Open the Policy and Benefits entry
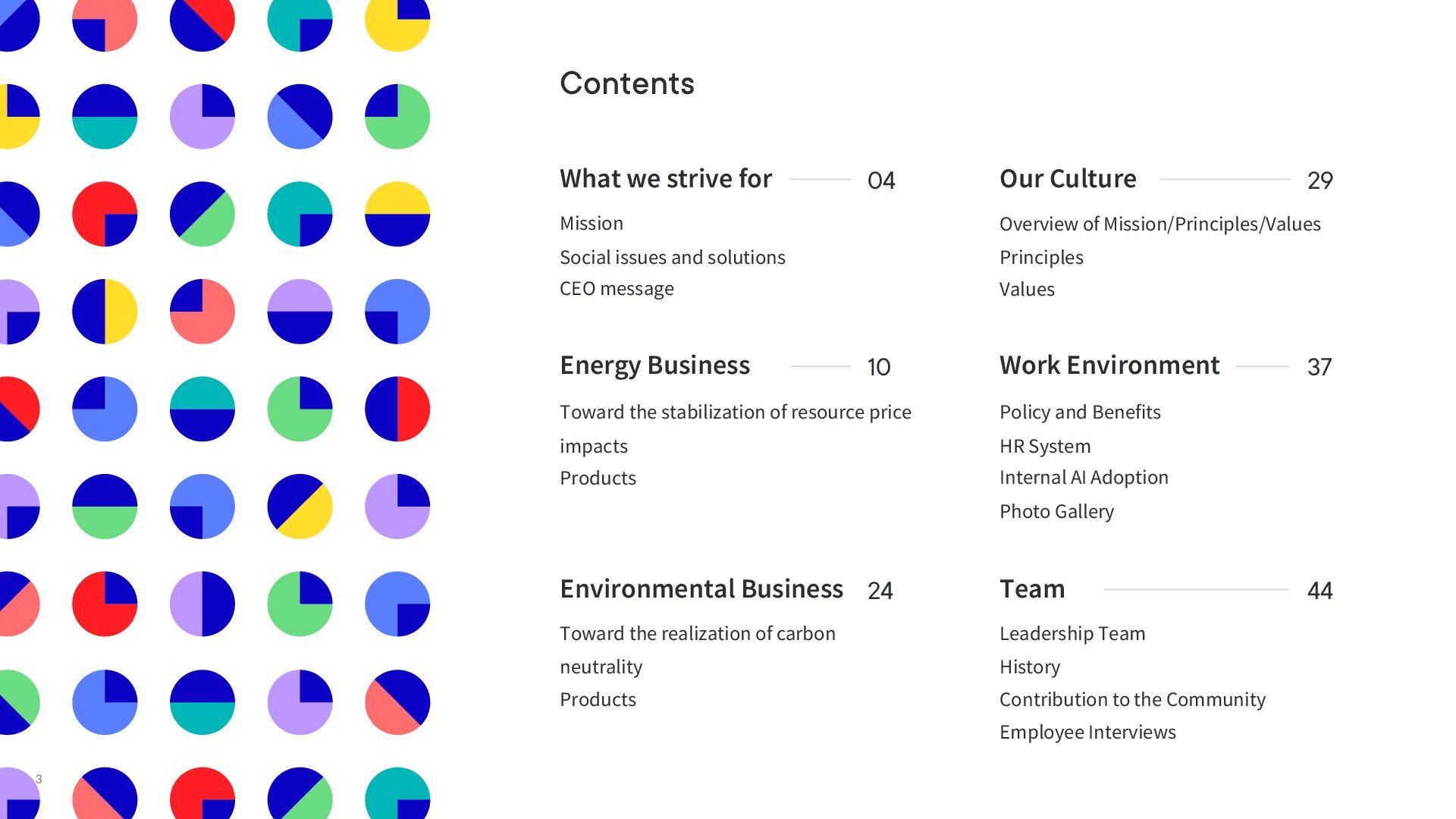Screen dimensions: 1456x819 (1079, 413)
